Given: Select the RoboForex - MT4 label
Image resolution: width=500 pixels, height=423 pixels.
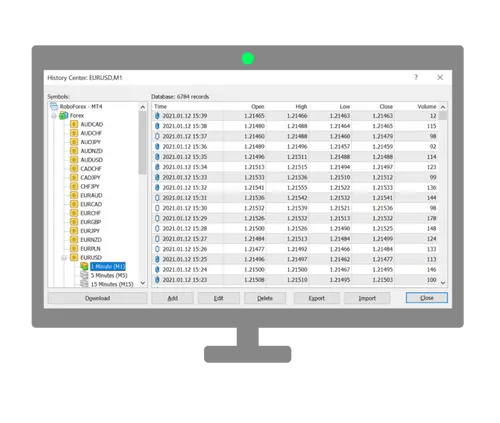Looking at the screenshot, I should point(81,107).
